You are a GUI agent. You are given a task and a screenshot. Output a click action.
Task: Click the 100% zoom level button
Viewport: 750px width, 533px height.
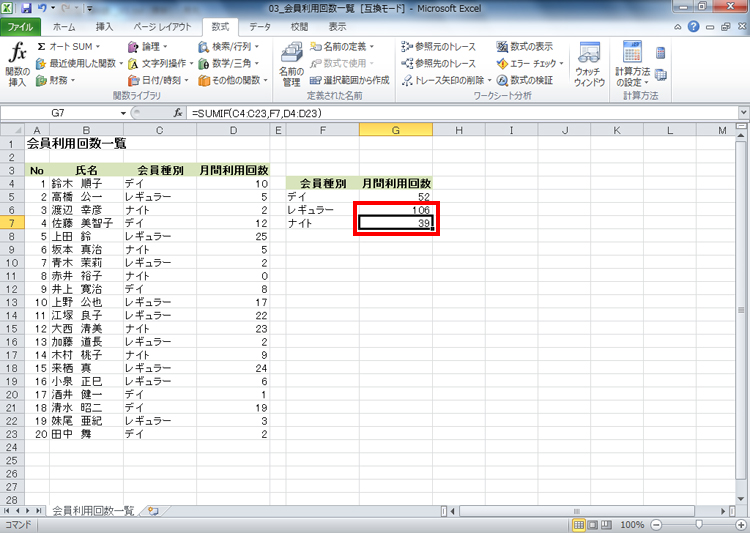[x=632, y=525]
